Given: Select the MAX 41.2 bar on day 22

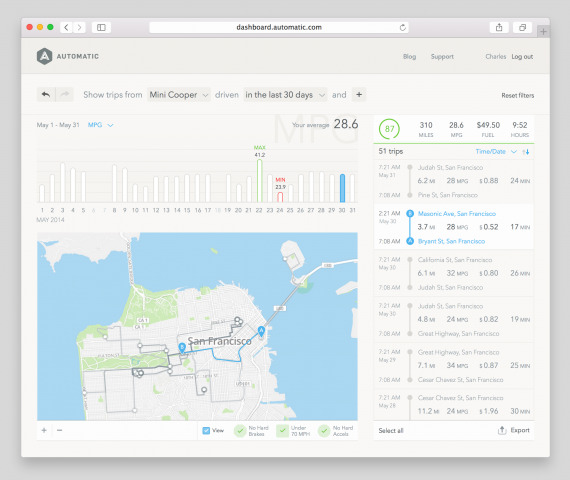Looking at the screenshot, I should pyautogui.click(x=260, y=181).
